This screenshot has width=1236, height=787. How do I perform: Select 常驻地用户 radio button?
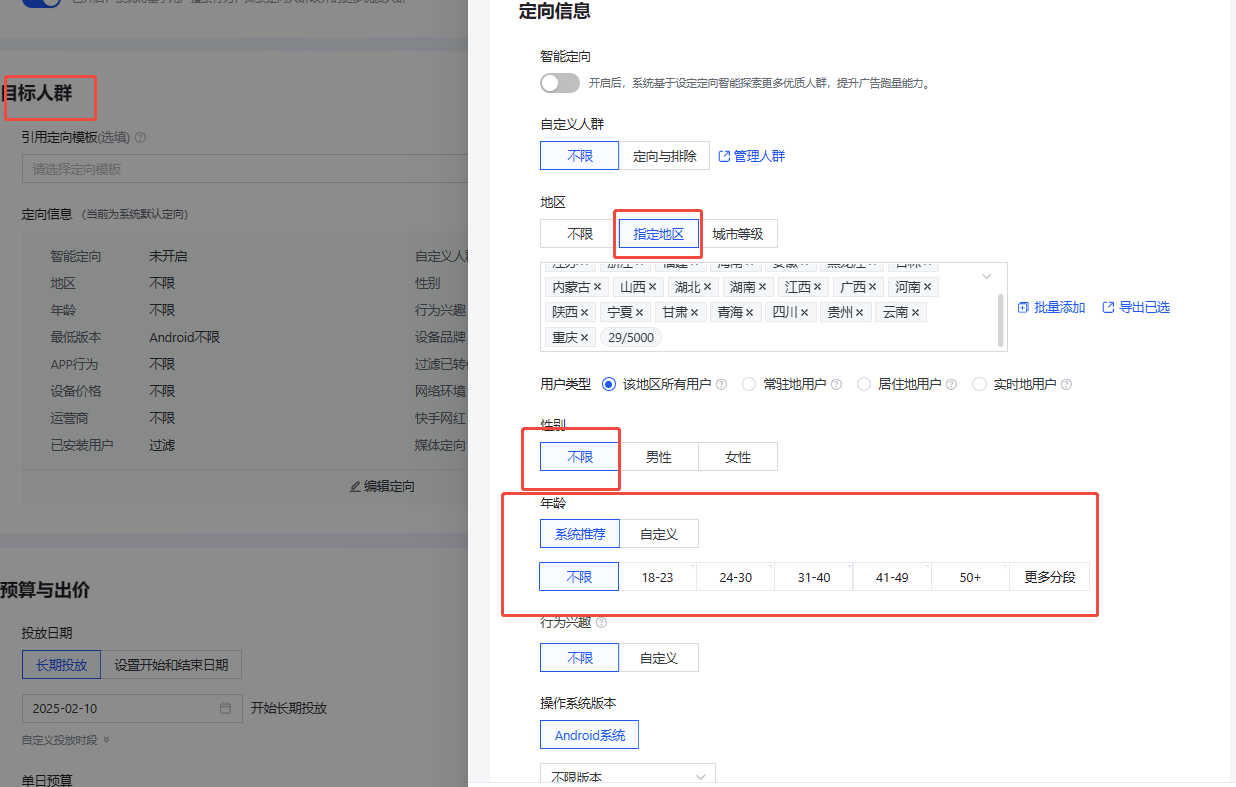click(749, 384)
